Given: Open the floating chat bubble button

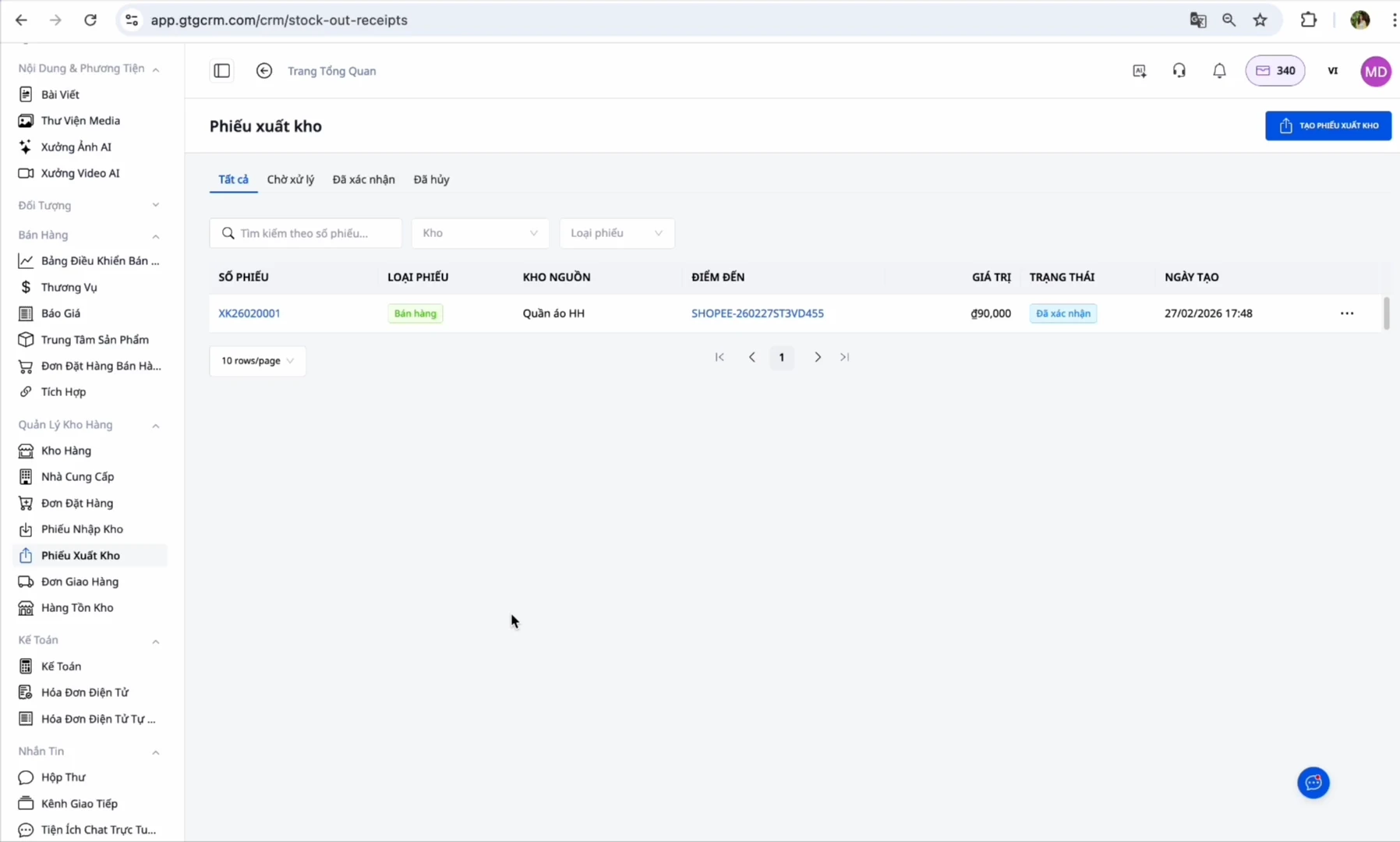Looking at the screenshot, I should 1313,783.
